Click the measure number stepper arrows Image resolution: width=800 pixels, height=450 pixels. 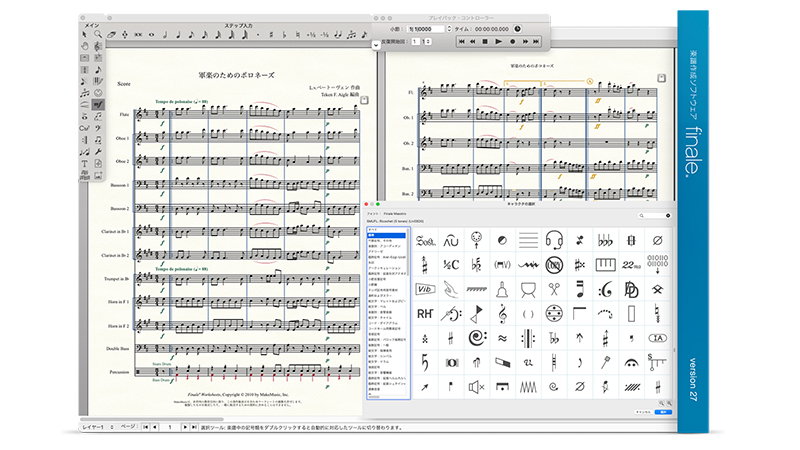tap(449, 29)
